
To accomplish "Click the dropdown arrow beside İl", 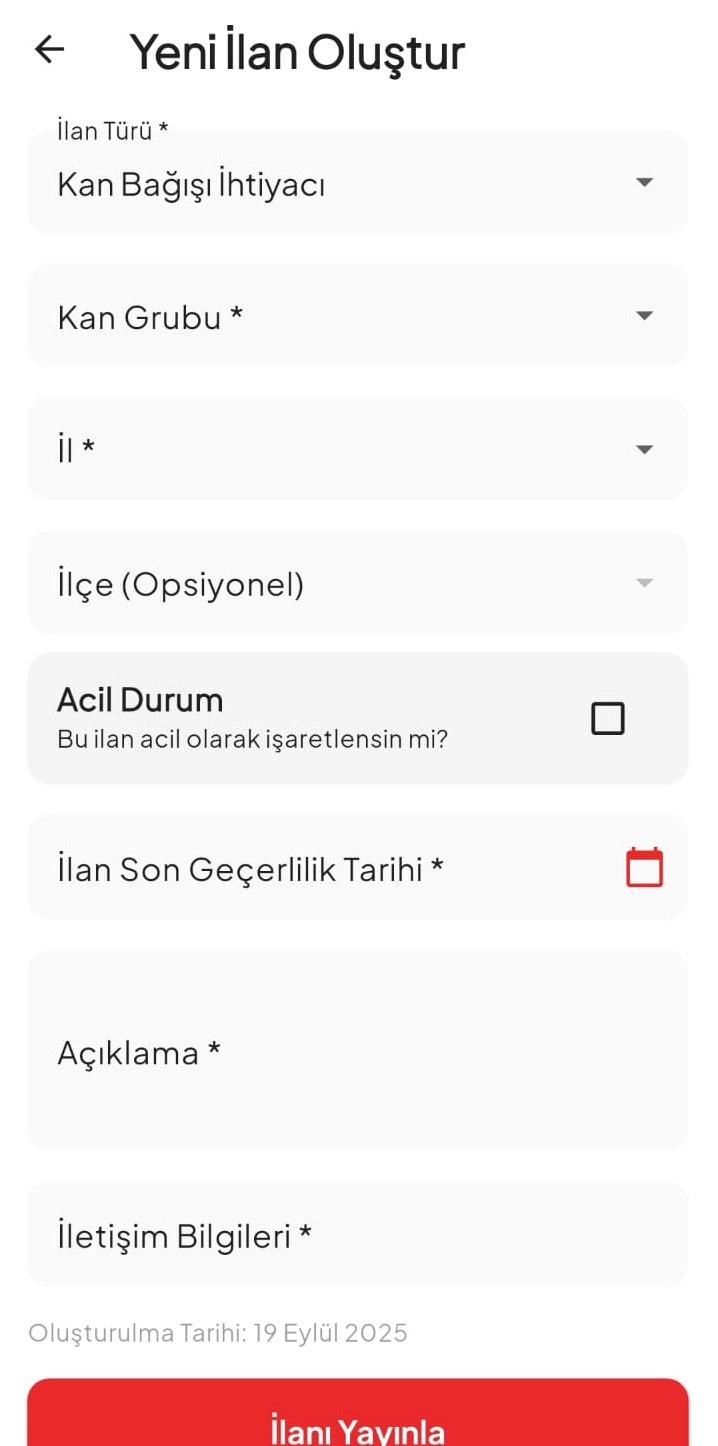I will (x=645, y=449).
